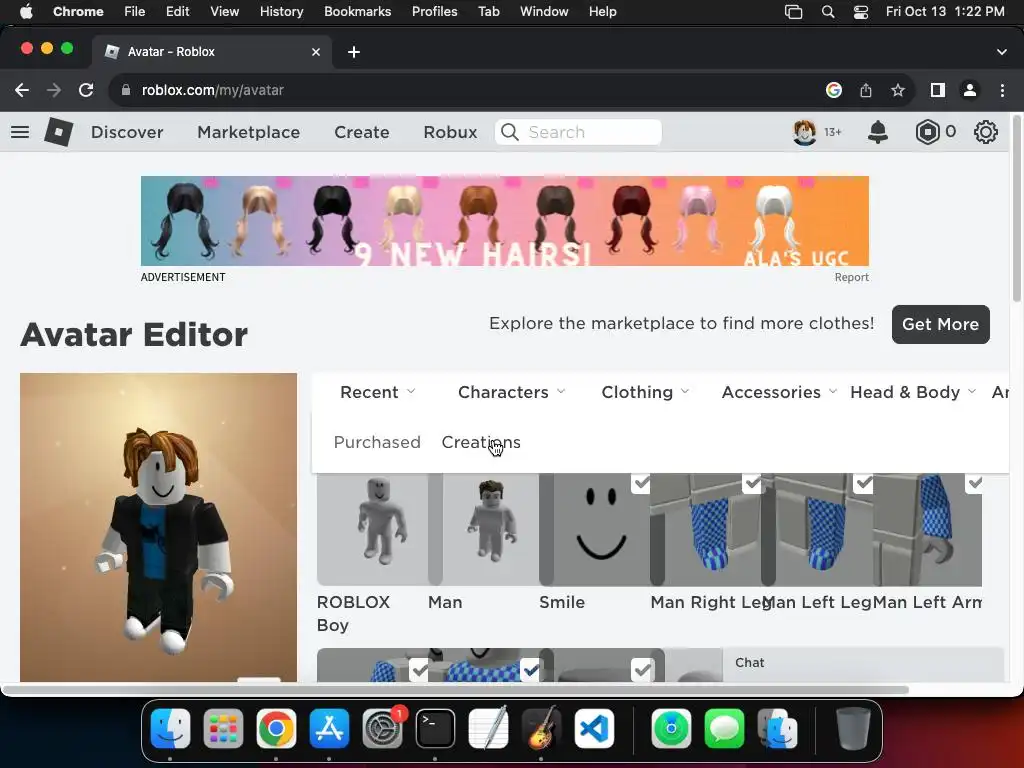
Task: Report the advertisement
Action: pyautogui.click(x=852, y=277)
